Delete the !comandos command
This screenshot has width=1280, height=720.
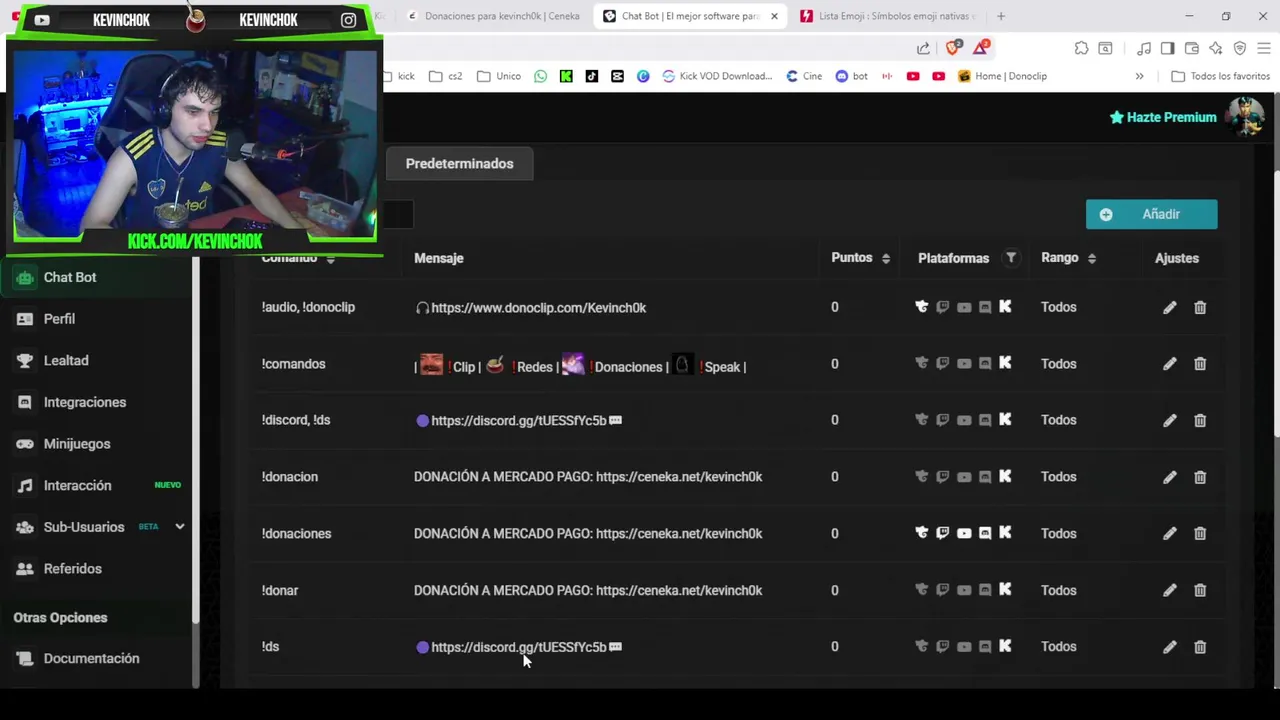[x=1200, y=364]
